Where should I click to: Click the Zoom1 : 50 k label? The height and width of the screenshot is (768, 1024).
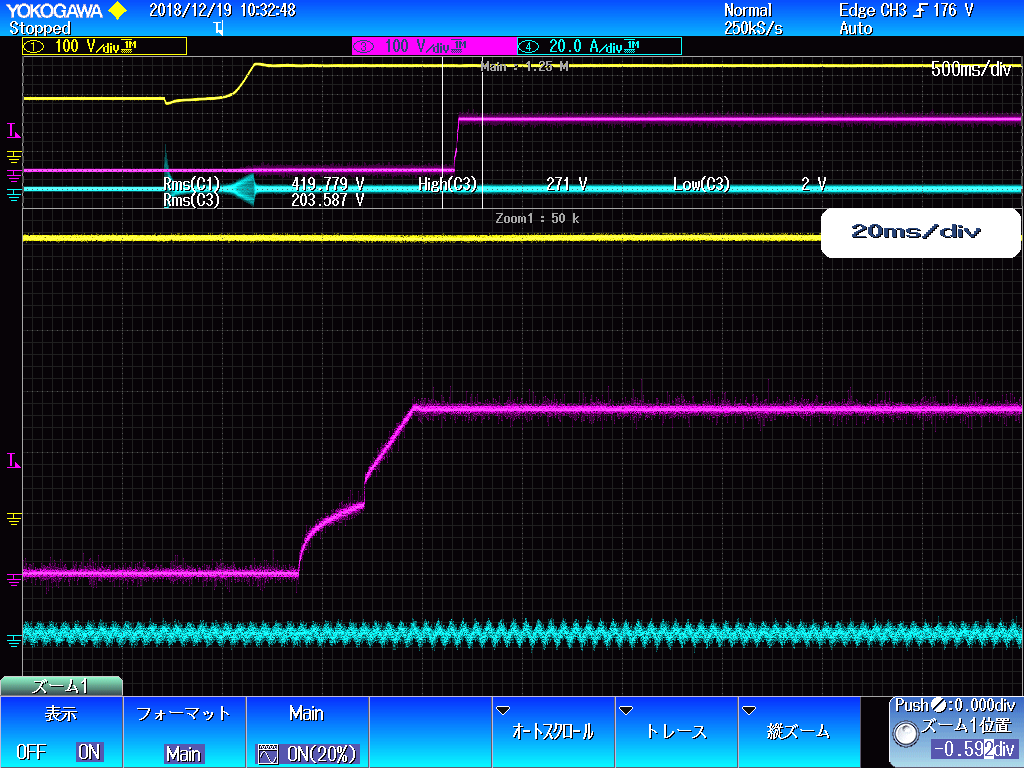(x=537, y=218)
